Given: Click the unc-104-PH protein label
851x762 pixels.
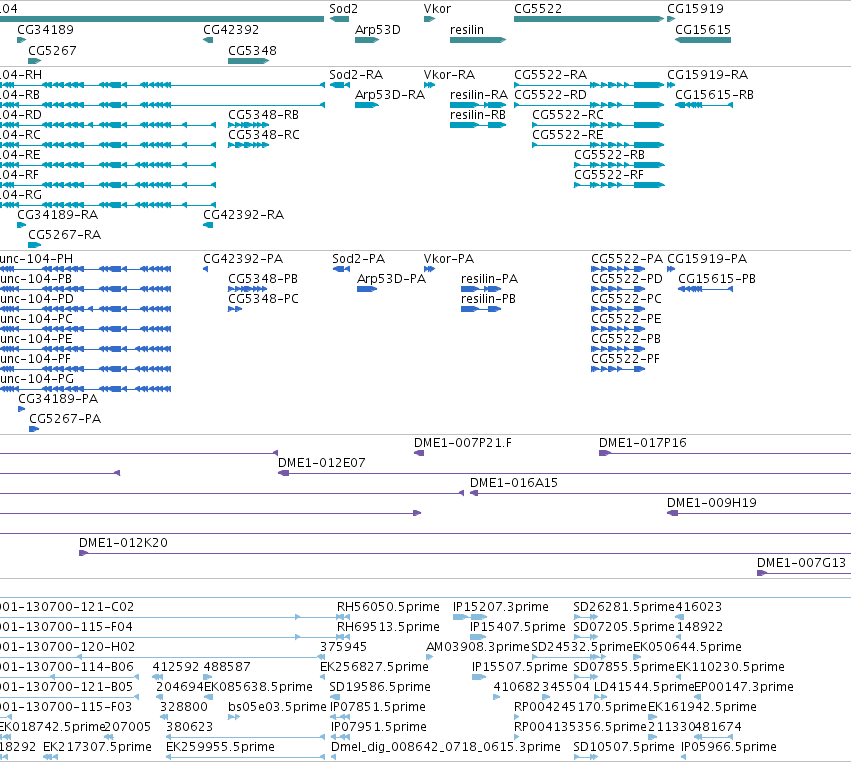Looking at the screenshot, I should click(36, 258).
